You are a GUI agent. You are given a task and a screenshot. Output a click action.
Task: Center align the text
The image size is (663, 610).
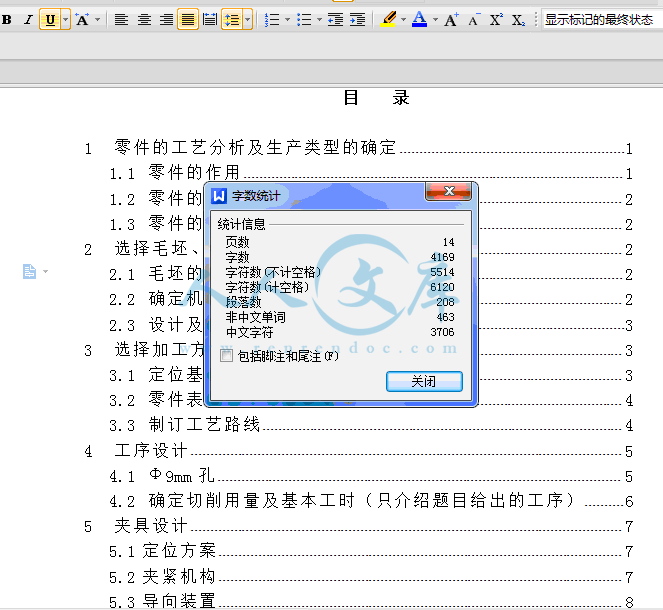[144, 19]
